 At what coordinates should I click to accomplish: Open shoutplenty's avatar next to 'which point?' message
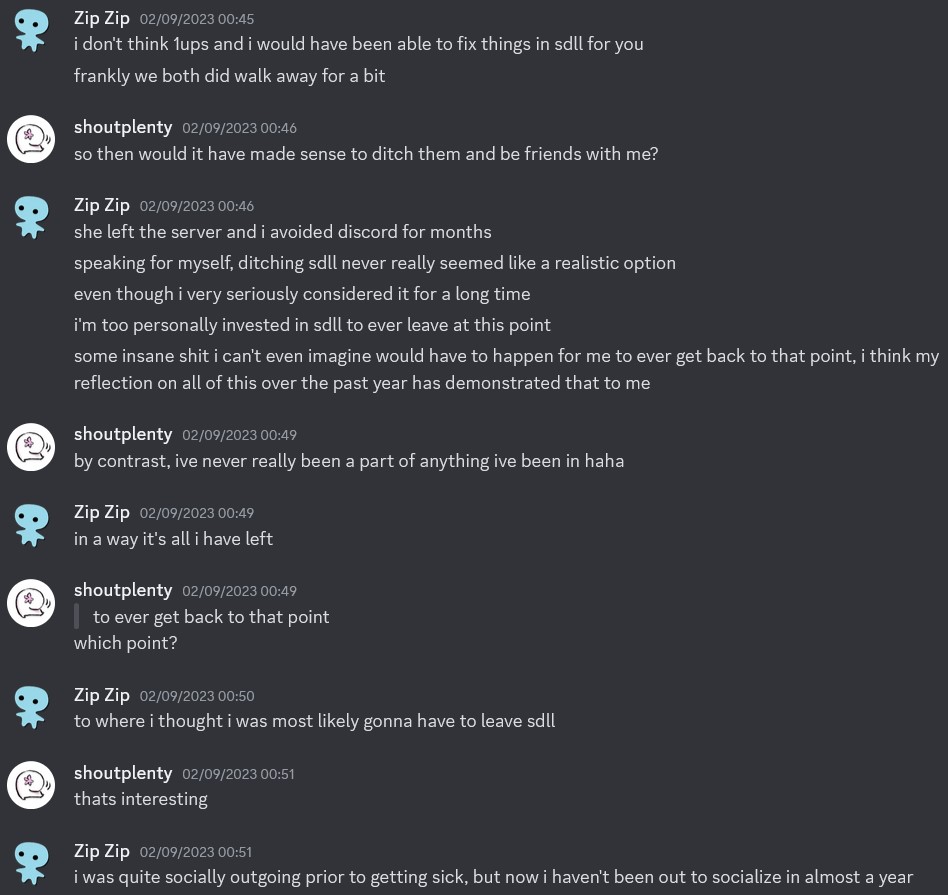tap(31, 602)
